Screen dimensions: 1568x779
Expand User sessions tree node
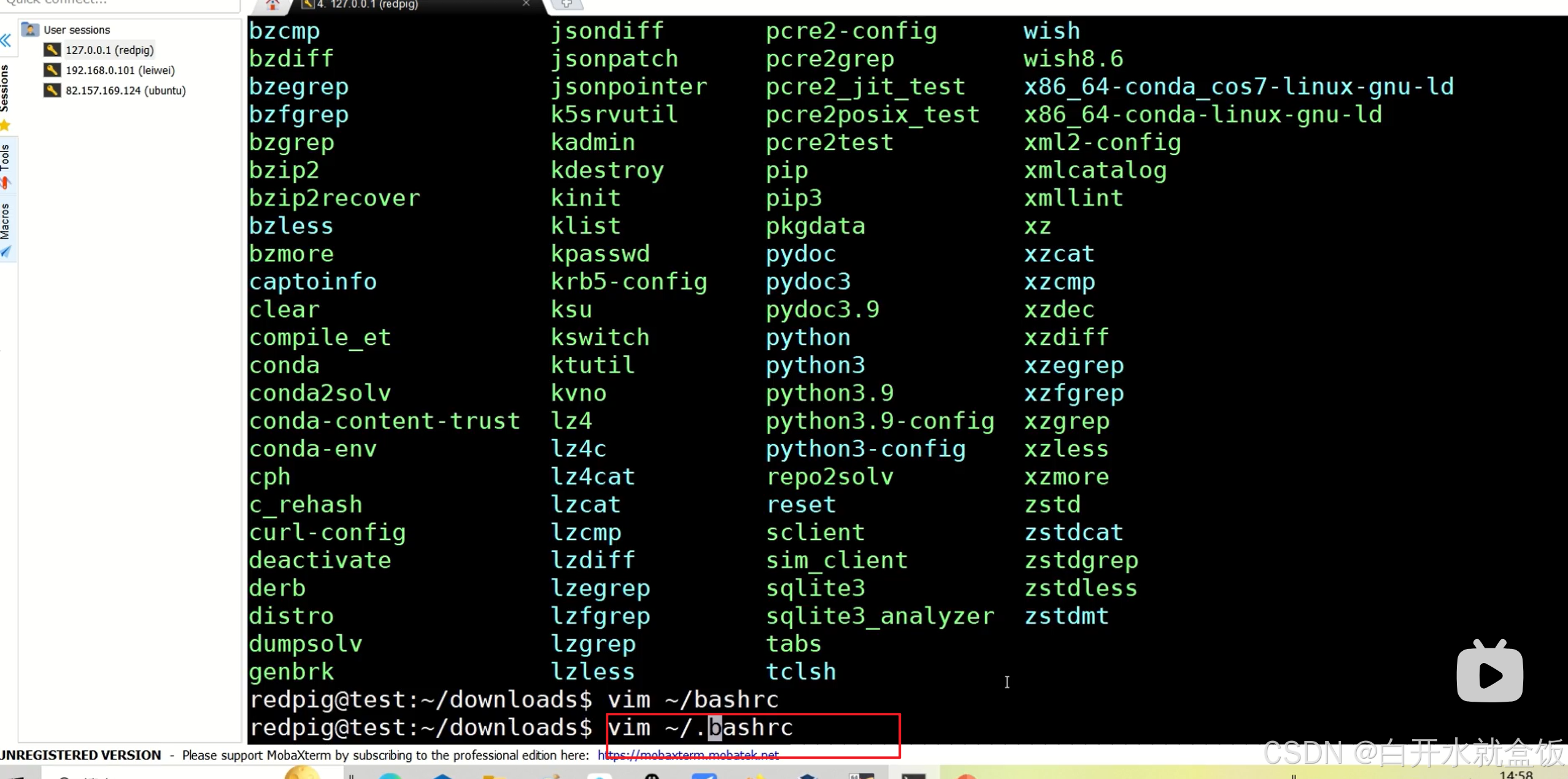pyautogui.click(x=77, y=29)
